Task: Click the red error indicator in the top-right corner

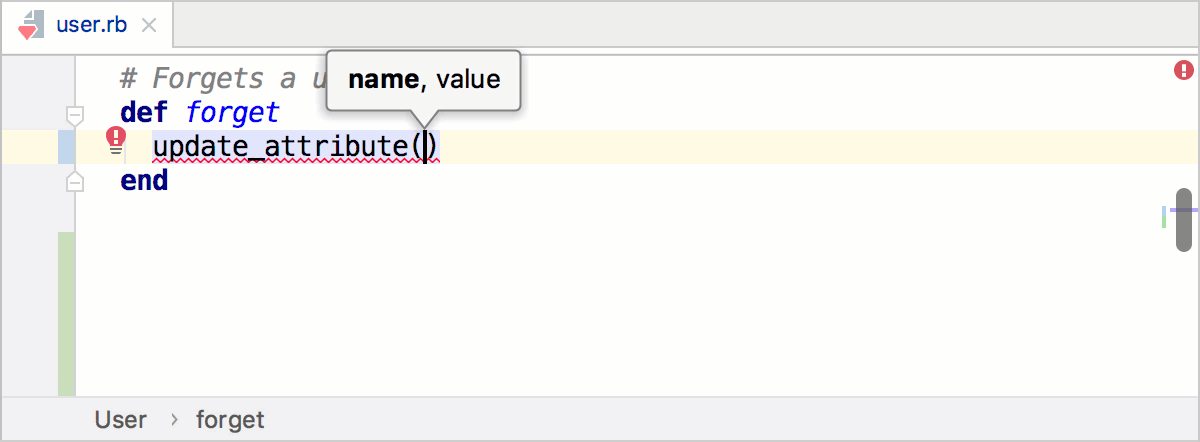Action: [x=1183, y=70]
